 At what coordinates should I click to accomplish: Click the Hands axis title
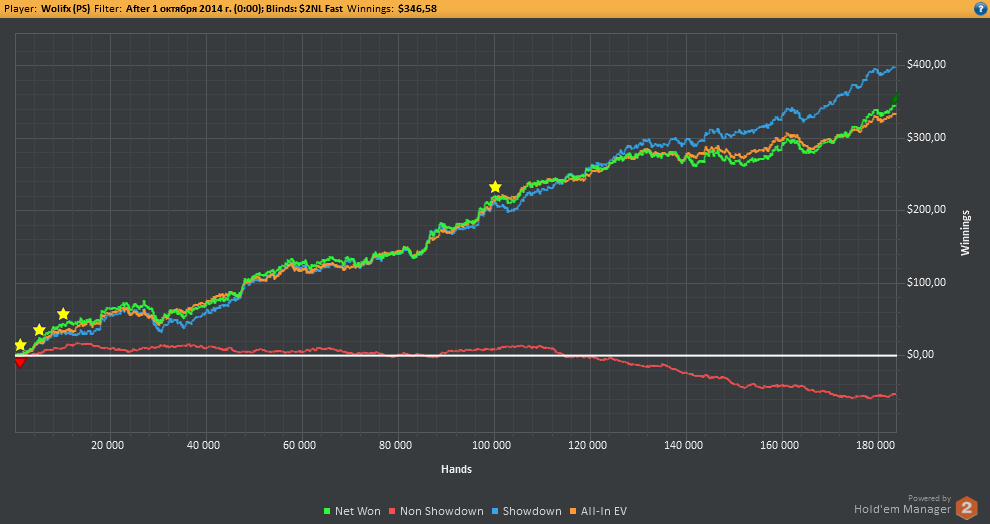456,469
